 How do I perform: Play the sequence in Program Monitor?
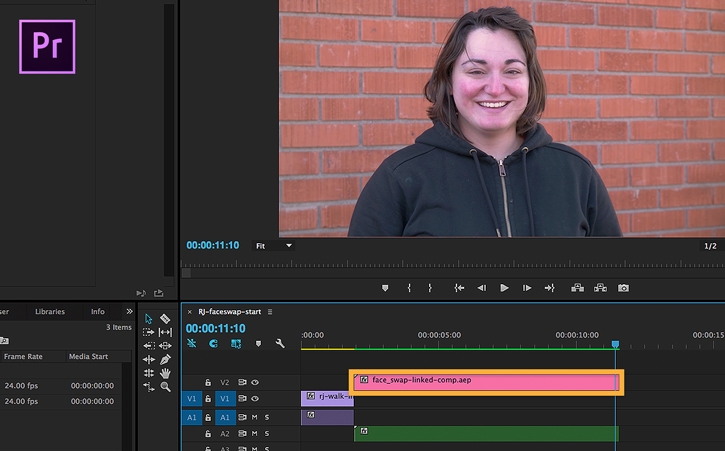point(504,288)
